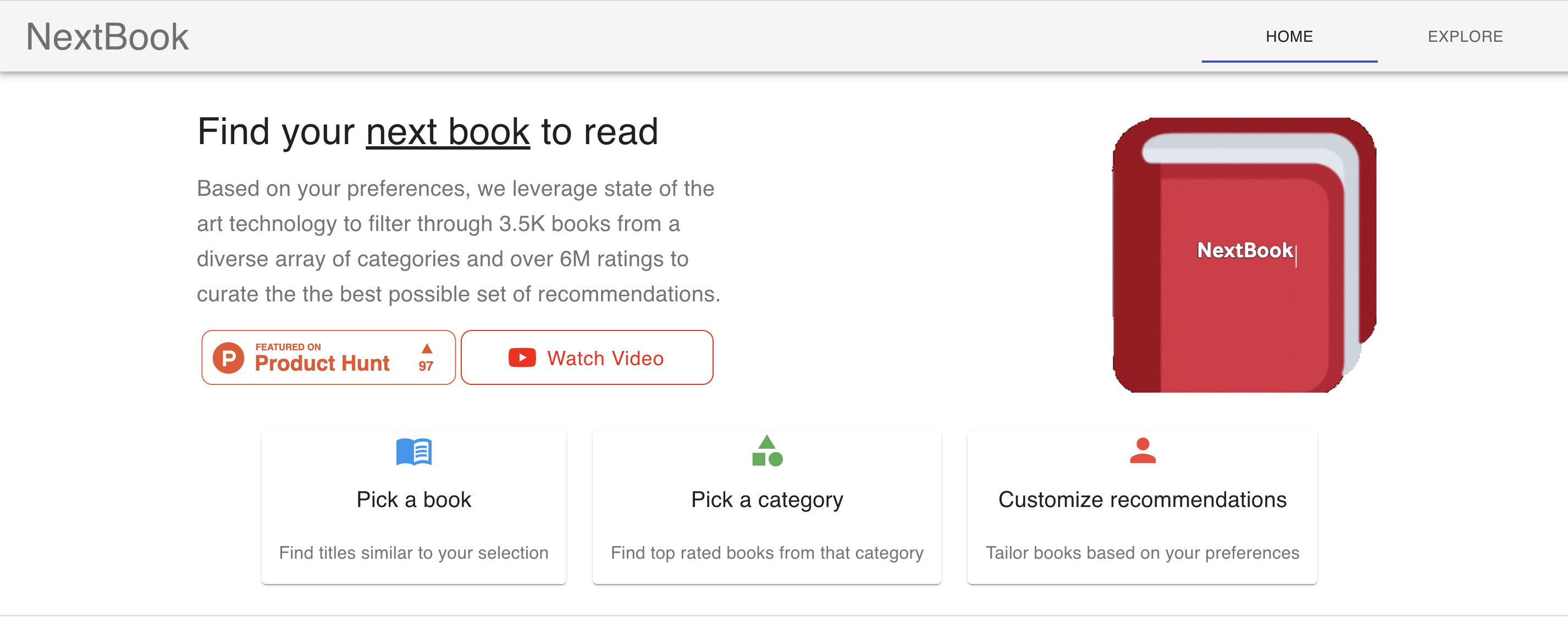The image size is (1568, 617).
Task: Click 'Find titles similar to your selection'
Action: 414,553
